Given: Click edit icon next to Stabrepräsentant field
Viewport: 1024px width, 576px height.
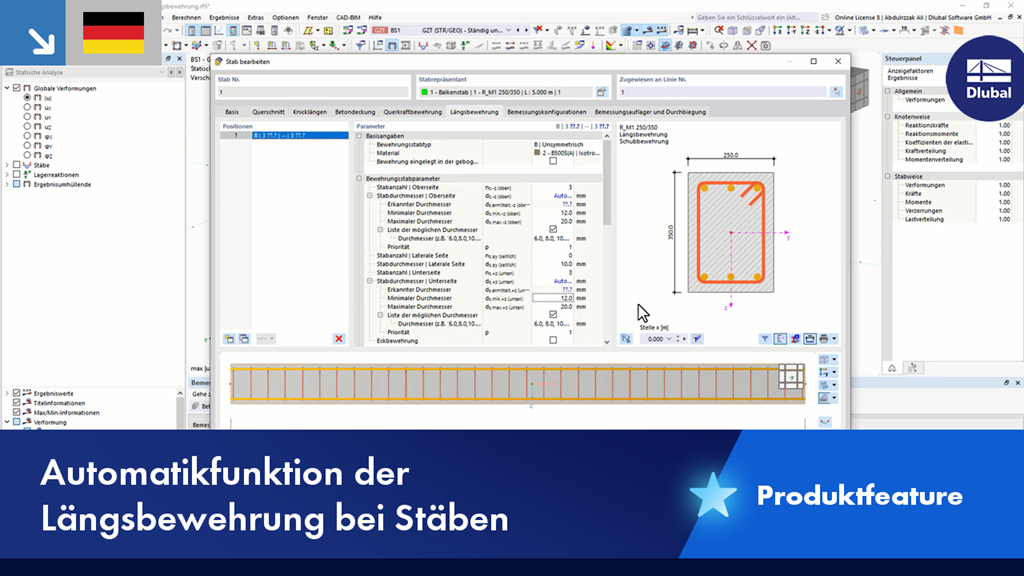Looking at the screenshot, I should [601, 92].
